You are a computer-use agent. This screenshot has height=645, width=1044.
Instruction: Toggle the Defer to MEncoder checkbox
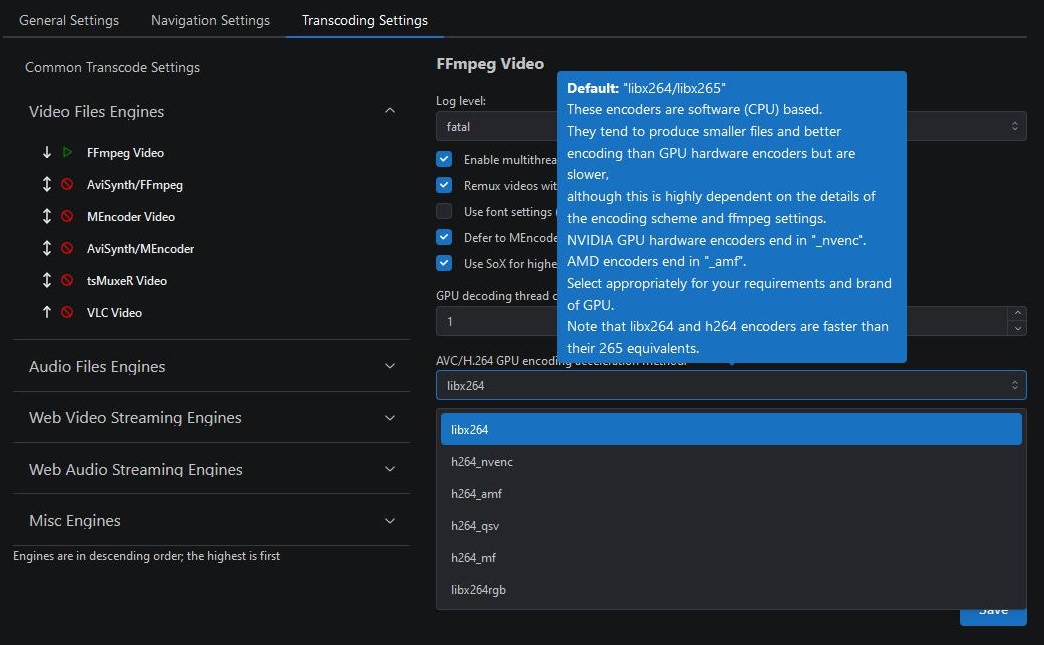[444, 237]
